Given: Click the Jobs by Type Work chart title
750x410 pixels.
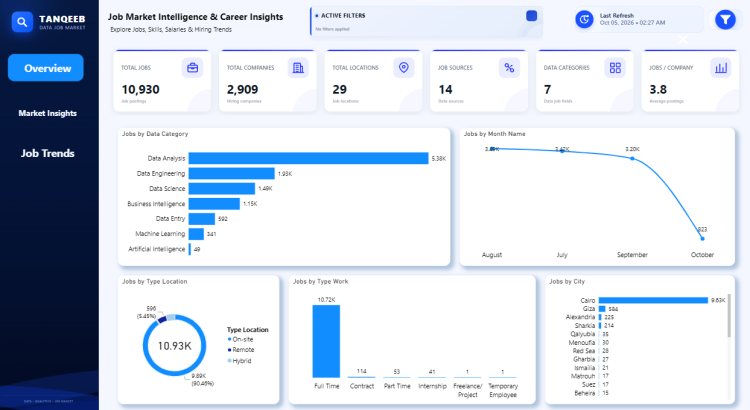Looking at the screenshot, I should tap(320, 281).
